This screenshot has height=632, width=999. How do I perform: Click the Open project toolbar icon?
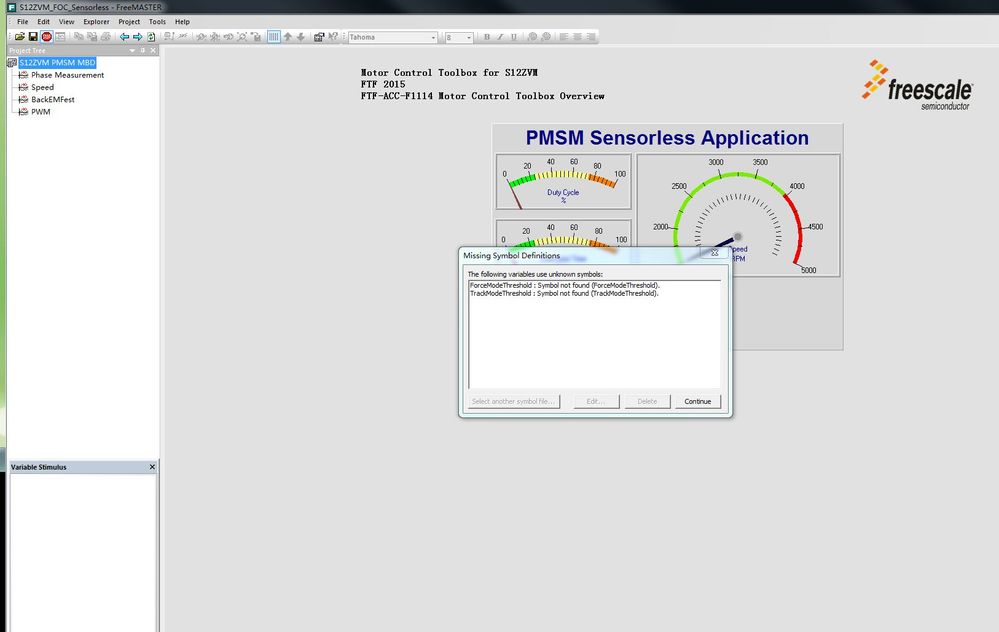tap(20, 37)
